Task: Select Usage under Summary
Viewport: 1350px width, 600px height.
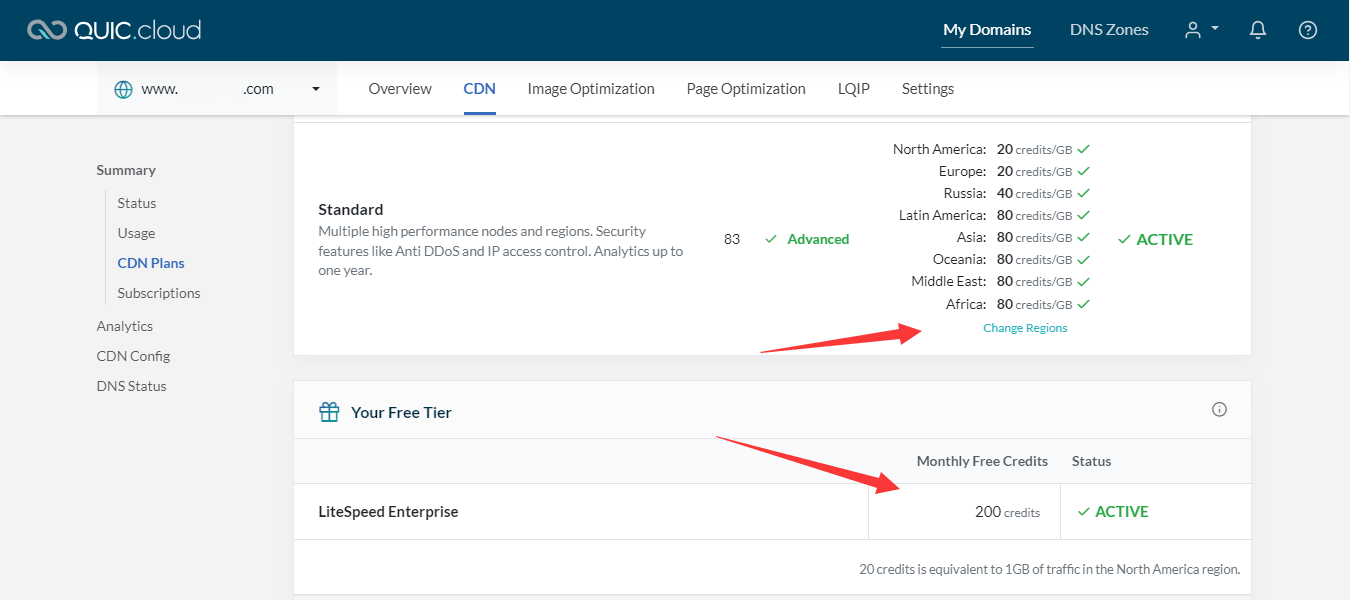Action: 136,233
